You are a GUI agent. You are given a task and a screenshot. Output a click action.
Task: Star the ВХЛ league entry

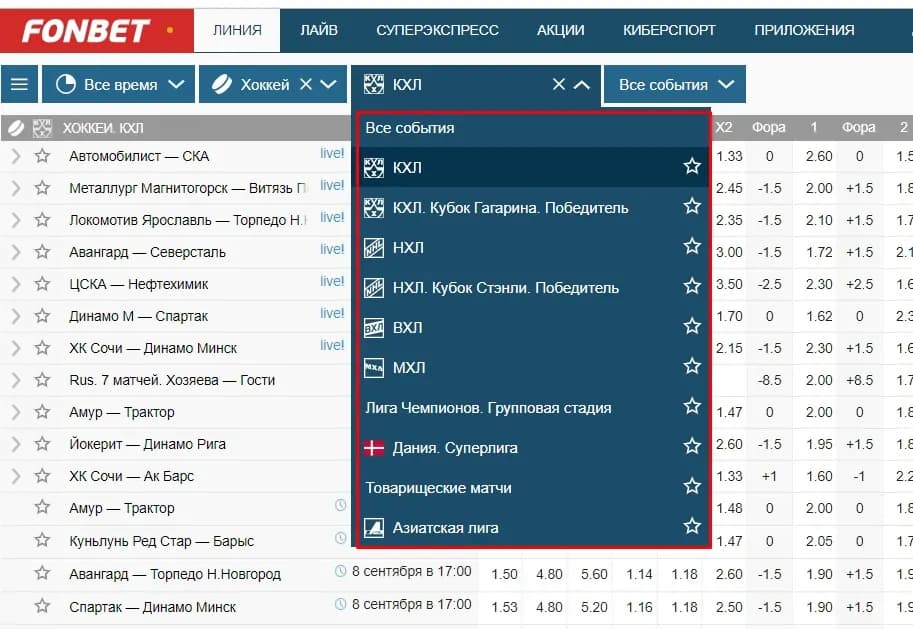pos(692,326)
